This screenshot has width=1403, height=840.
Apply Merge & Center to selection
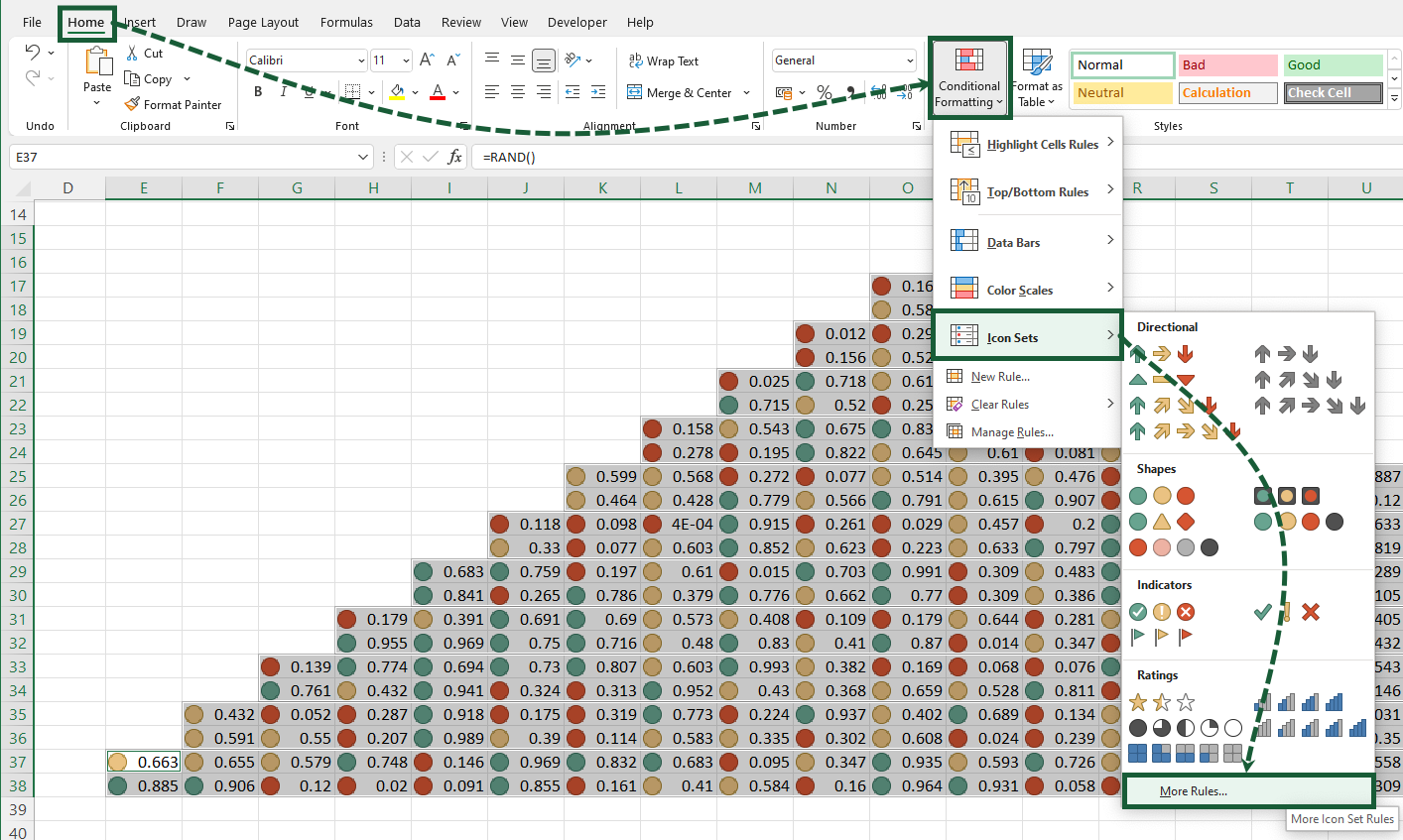pos(681,92)
